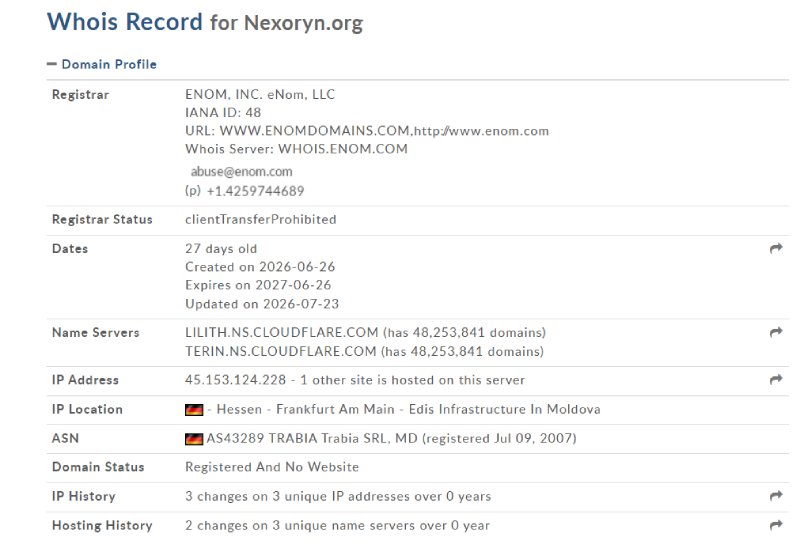The height and width of the screenshot is (548, 800).
Task: Select the TERIN.NS.CLOUDFLARE.COM name server
Action: coord(281,352)
